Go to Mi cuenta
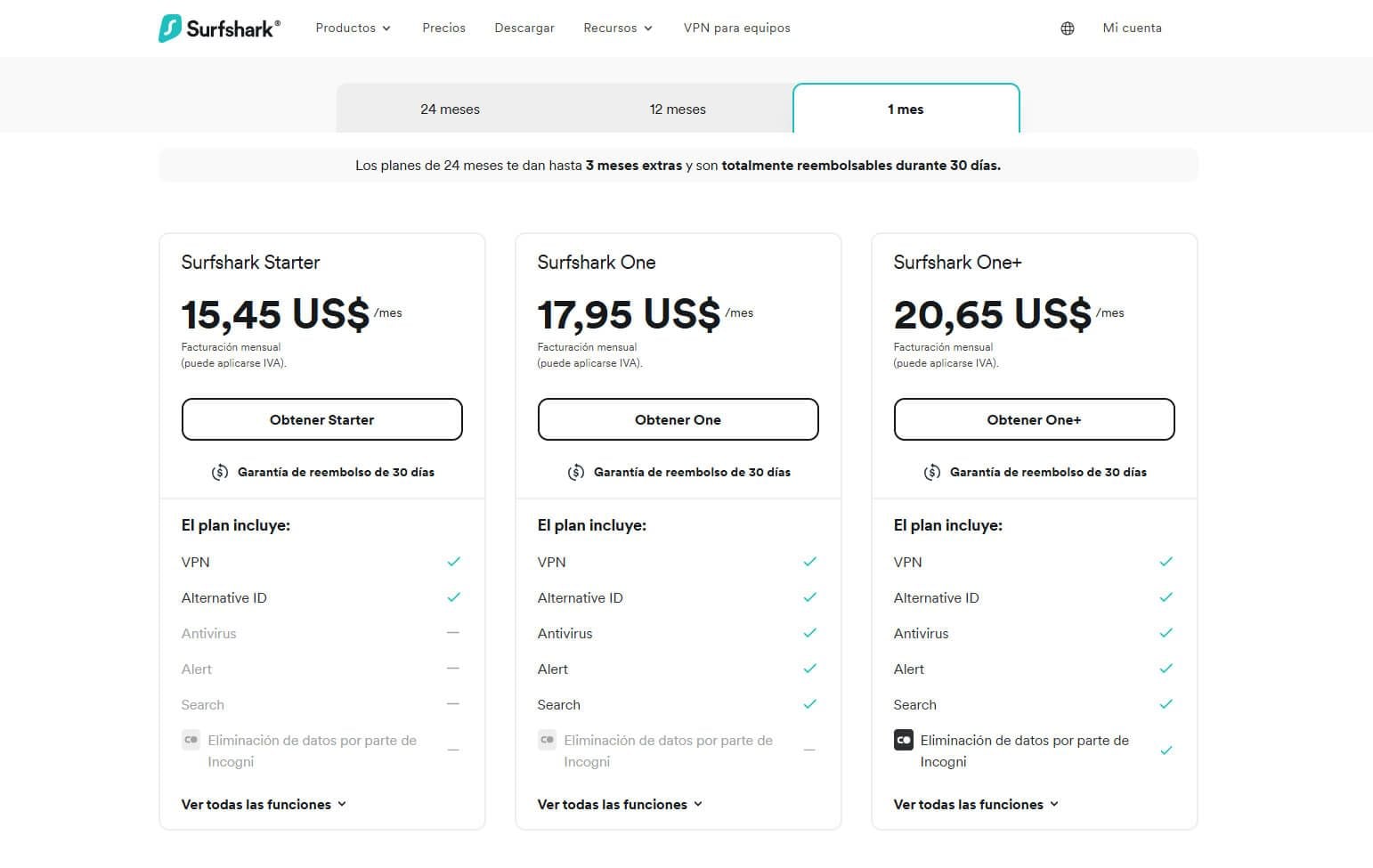The height and width of the screenshot is (868, 1373). pyautogui.click(x=1132, y=28)
